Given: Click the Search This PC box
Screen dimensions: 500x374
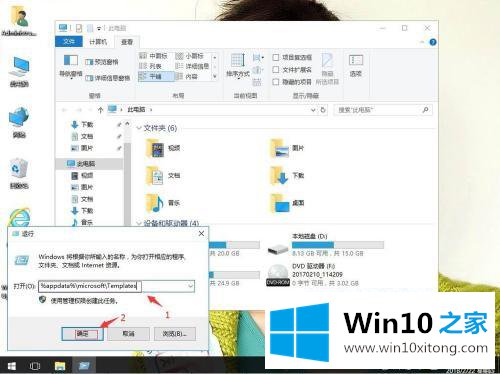Looking at the screenshot, I should click(383, 110).
